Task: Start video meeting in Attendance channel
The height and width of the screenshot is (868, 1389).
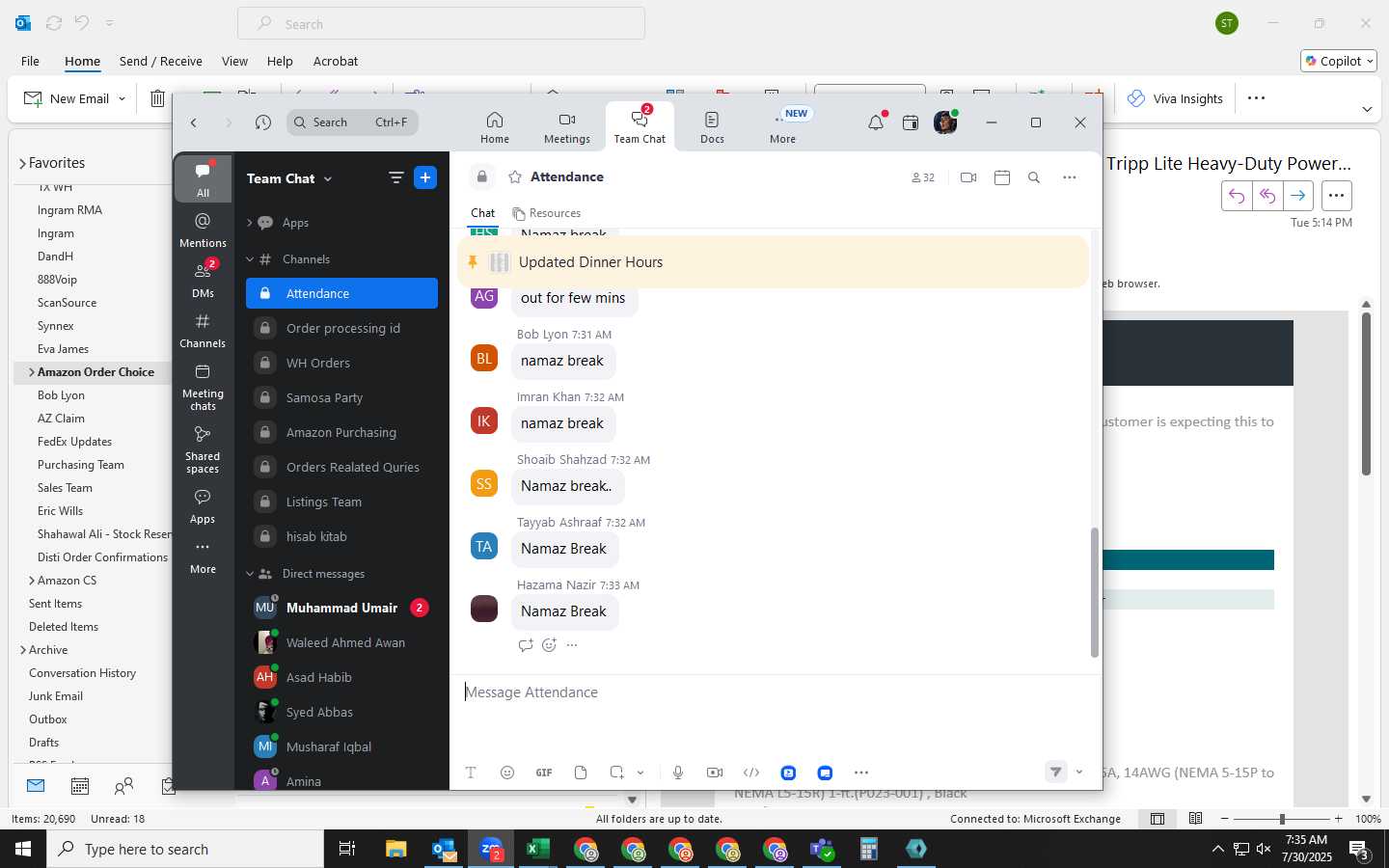Action: click(x=968, y=177)
